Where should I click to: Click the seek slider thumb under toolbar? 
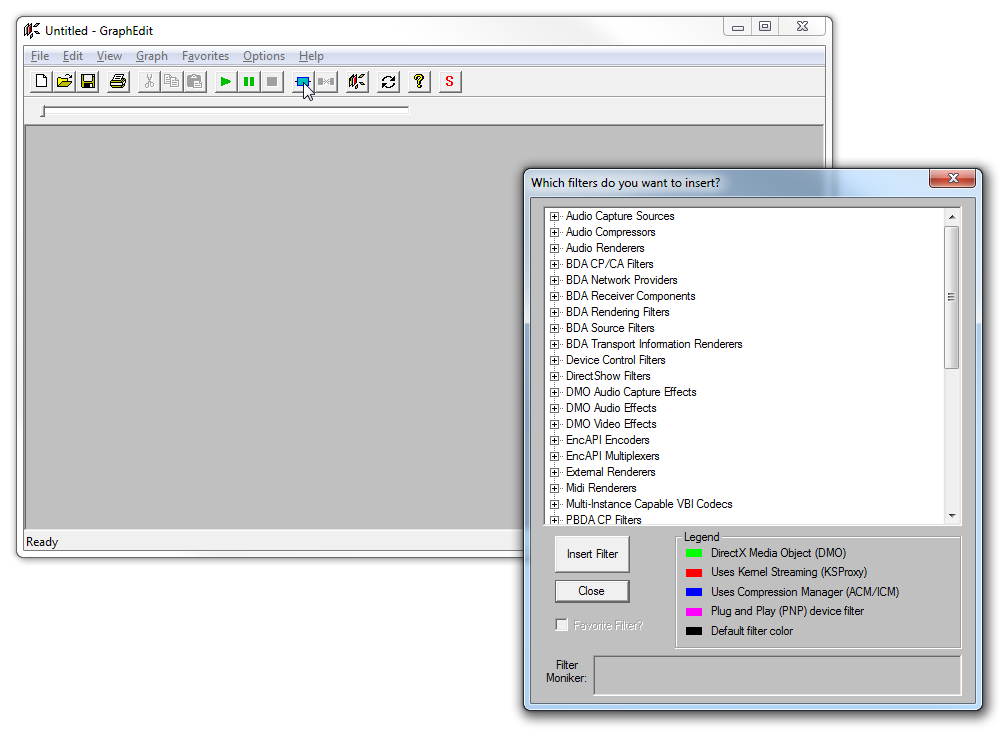tap(43, 111)
